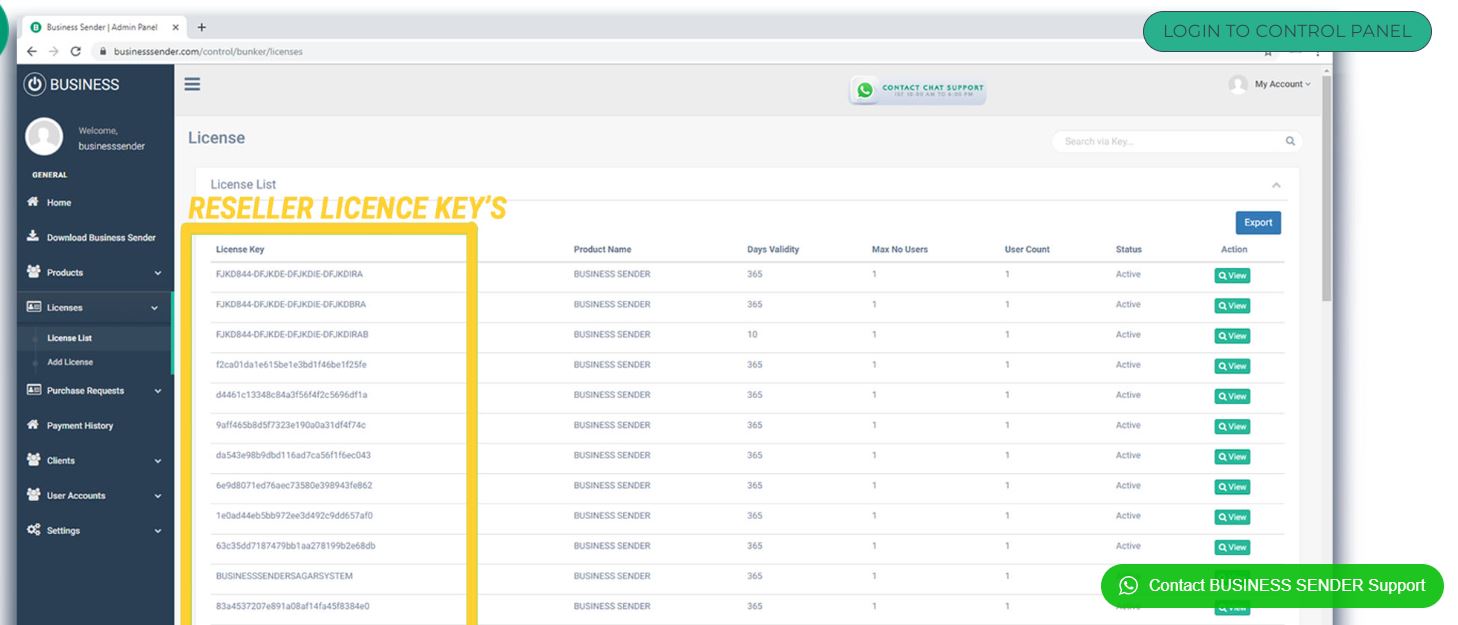Image resolution: width=1458 pixels, height=625 pixels.
Task: Click the Download Business Sender icon
Action: click(x=32, y=237)
